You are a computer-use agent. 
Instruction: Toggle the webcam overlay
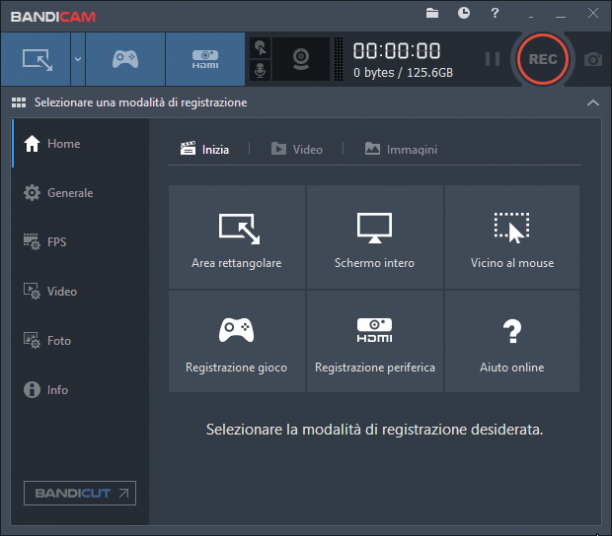tap(301, 59)
